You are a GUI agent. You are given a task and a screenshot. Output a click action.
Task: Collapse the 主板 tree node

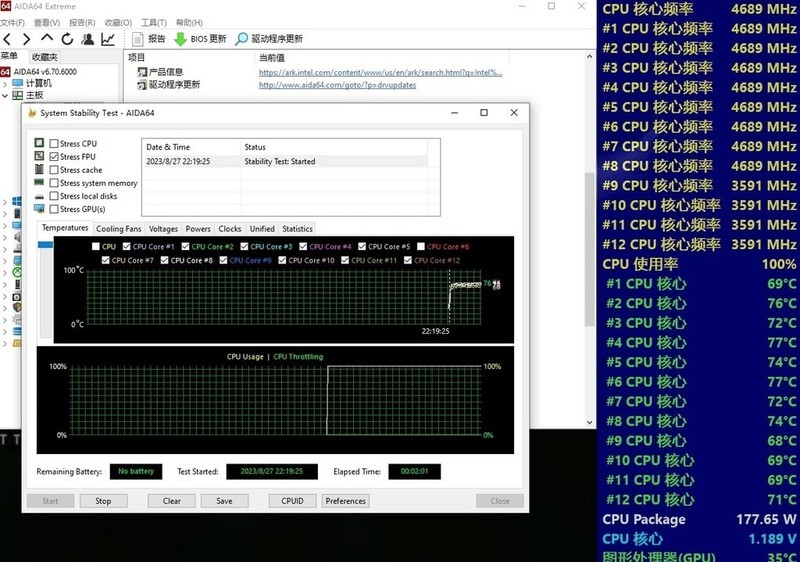pos(5,96)
